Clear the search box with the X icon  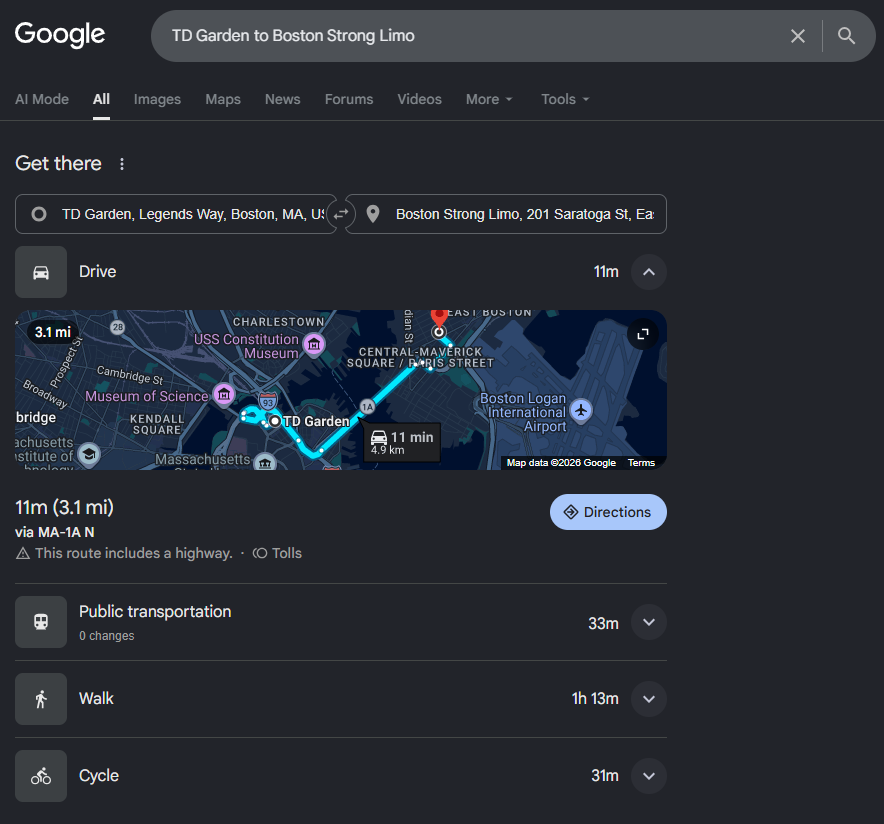click(x=798, y=36)
